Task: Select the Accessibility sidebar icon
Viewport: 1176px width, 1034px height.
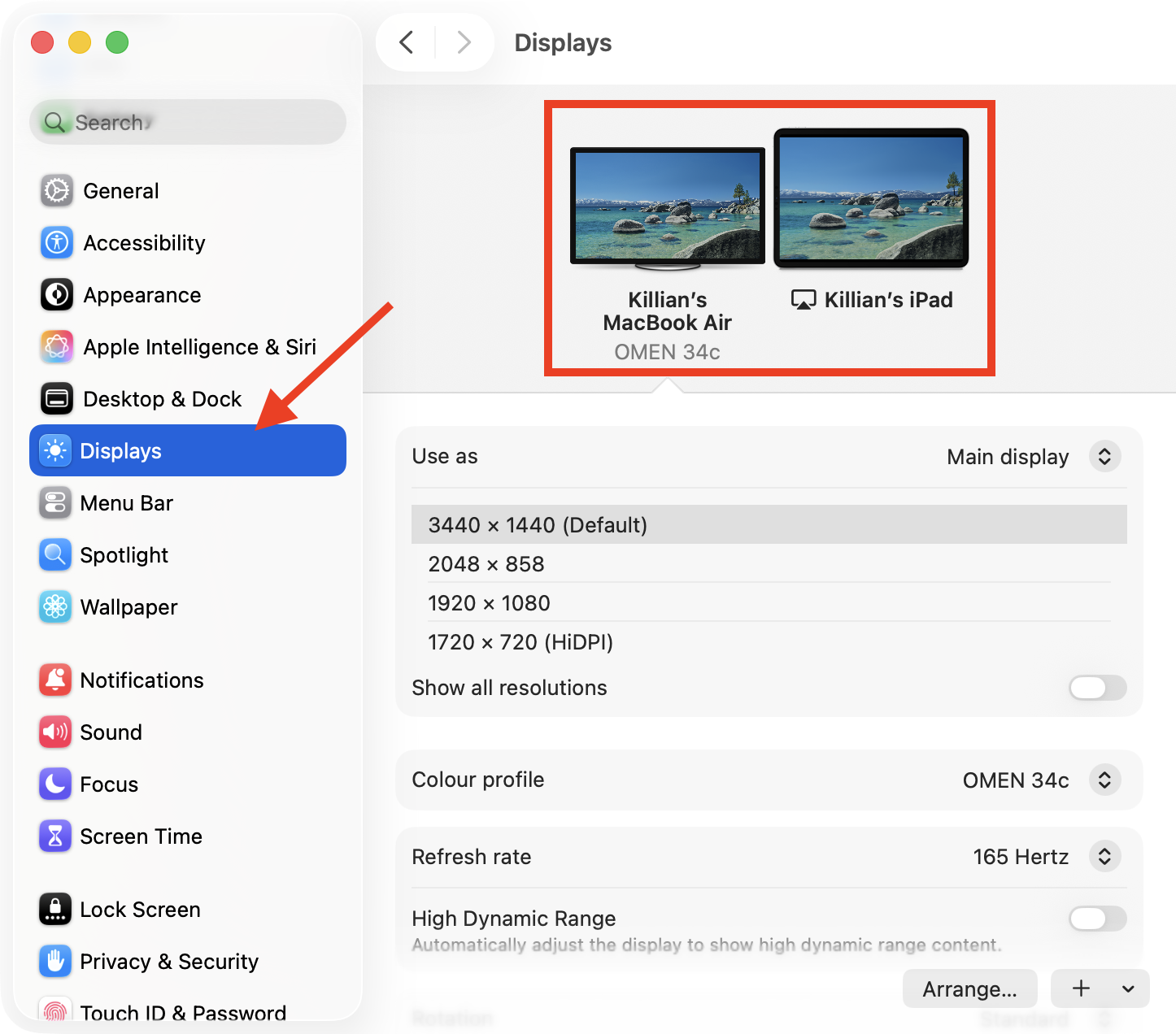Action: (55, 242)
